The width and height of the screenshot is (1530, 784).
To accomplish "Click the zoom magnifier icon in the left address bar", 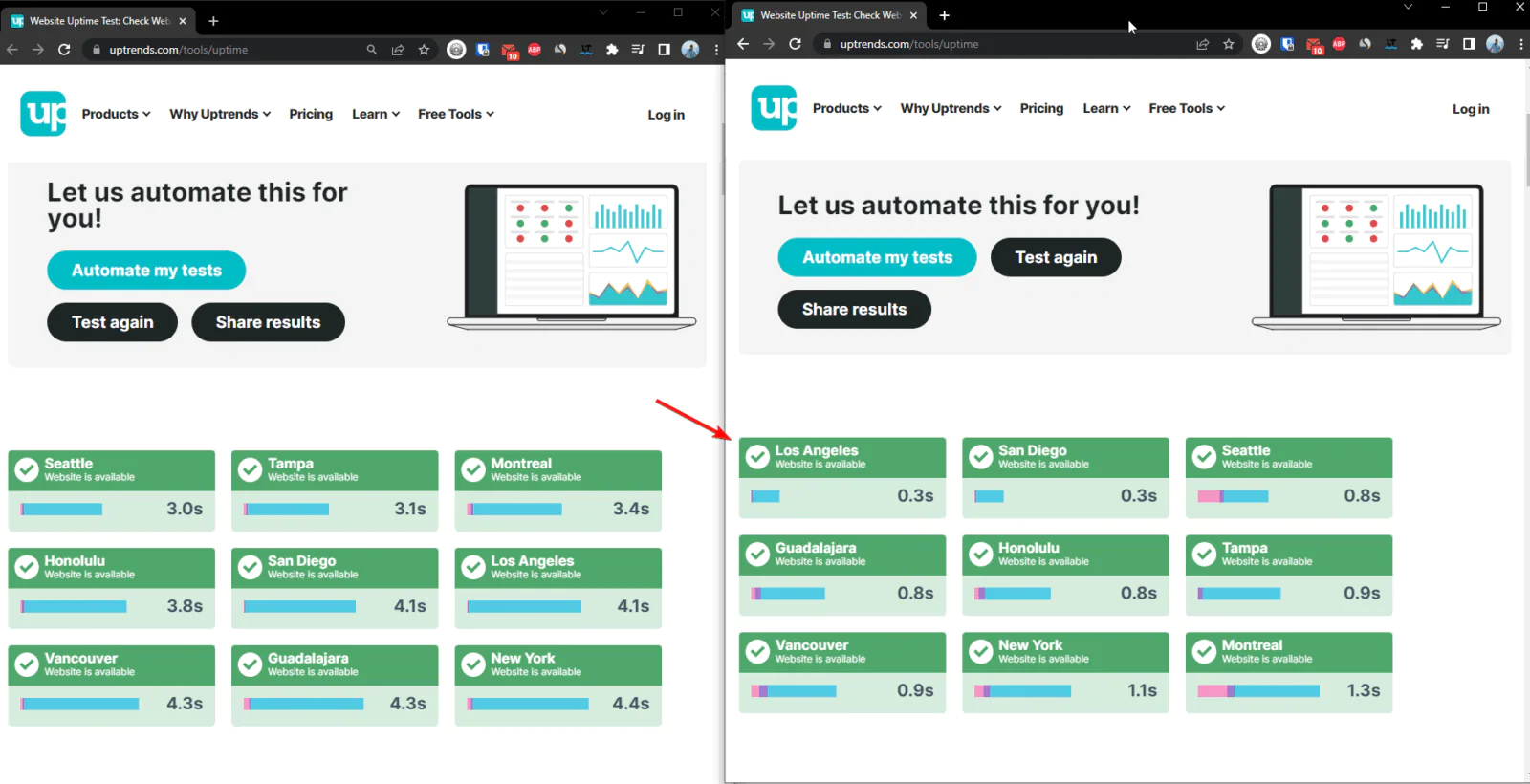I will [372, 50].
